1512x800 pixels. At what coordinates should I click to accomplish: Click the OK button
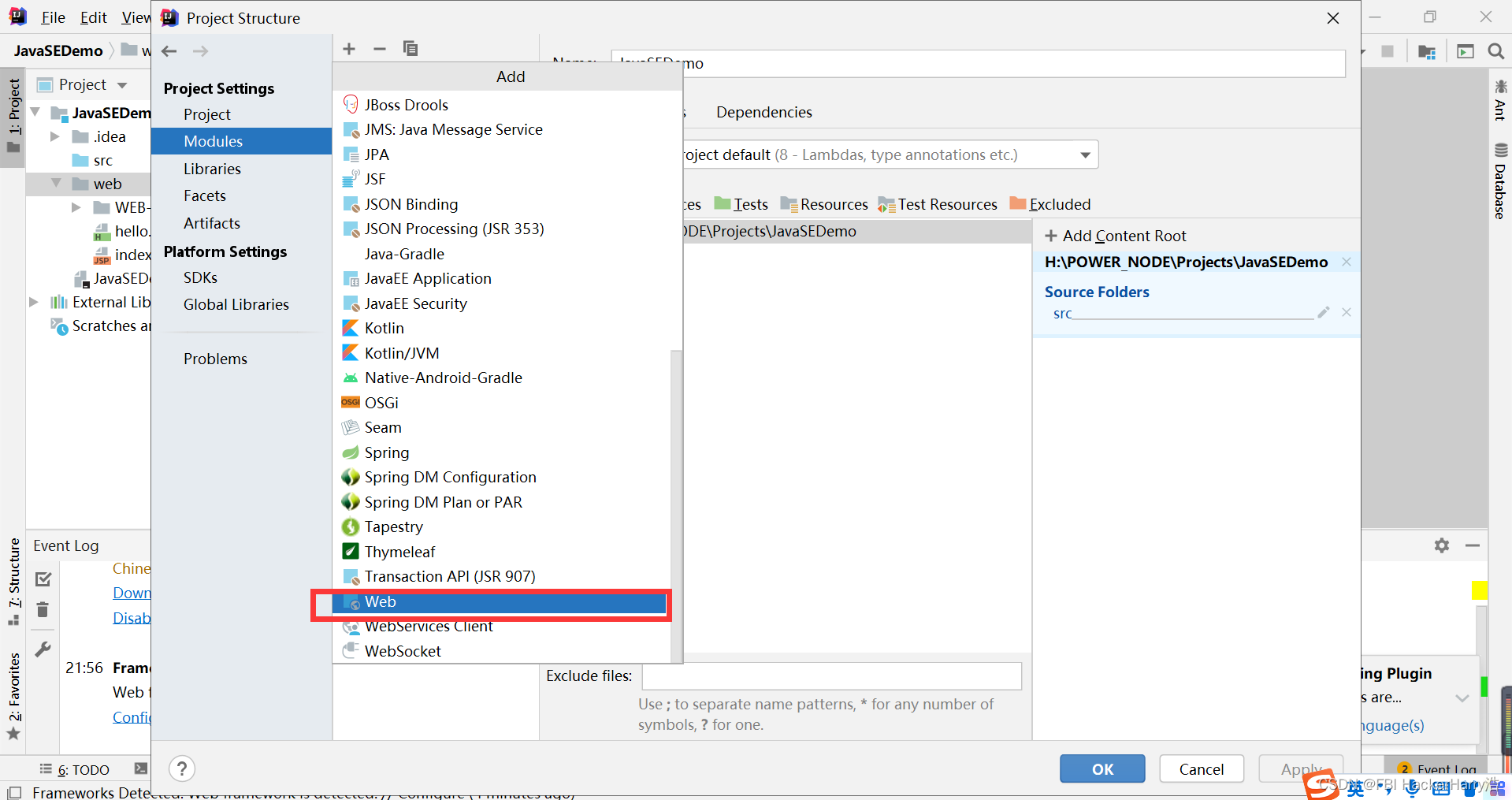(1102, 768)
